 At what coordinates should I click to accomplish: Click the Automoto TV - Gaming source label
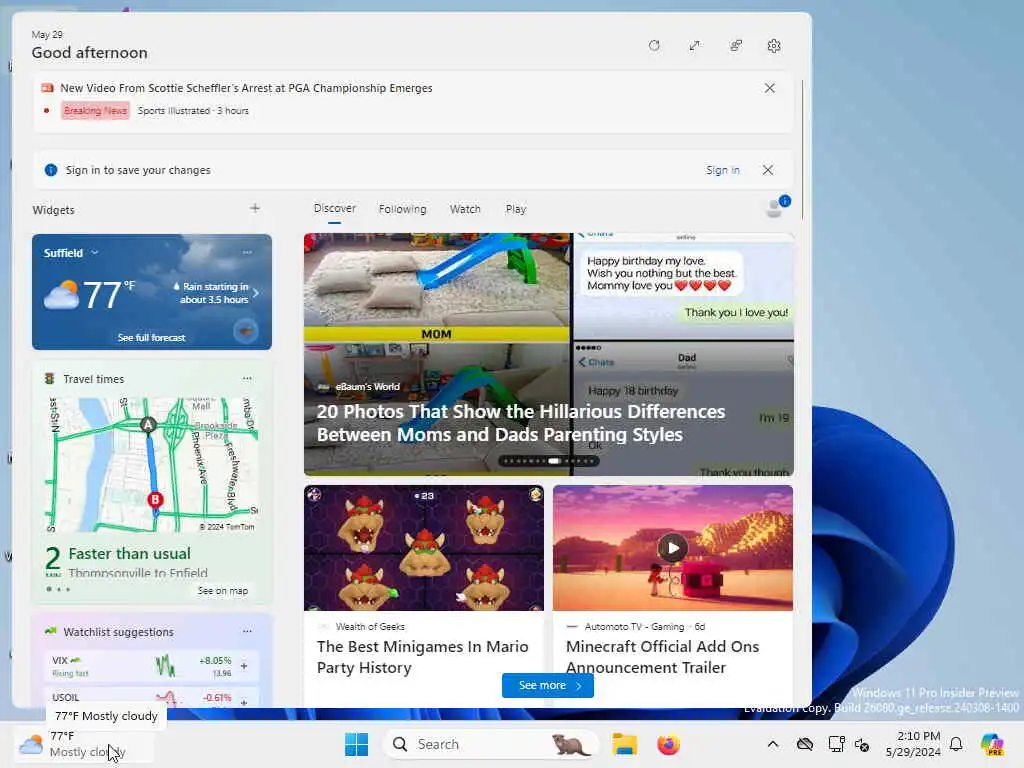[x=634, y=626]
